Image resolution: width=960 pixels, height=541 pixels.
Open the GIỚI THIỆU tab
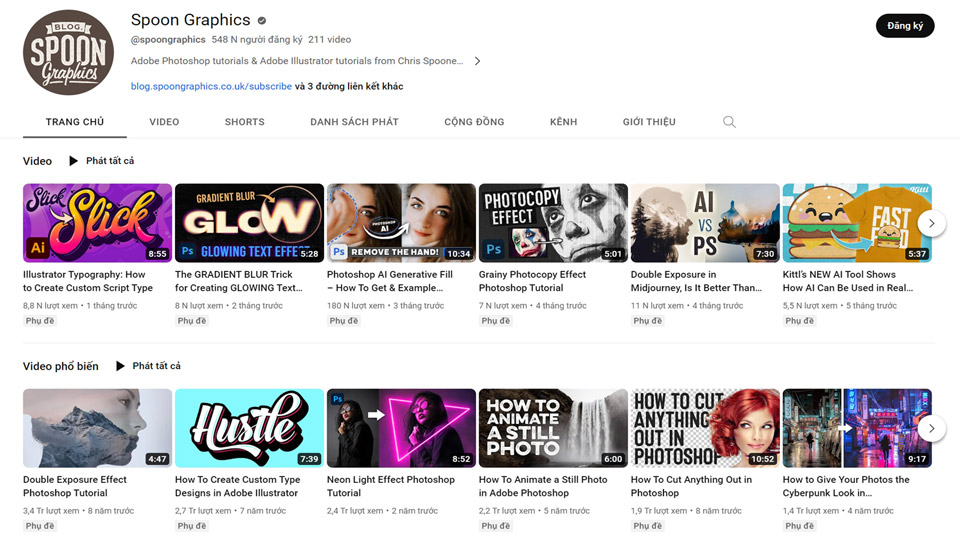pos(649,122)
